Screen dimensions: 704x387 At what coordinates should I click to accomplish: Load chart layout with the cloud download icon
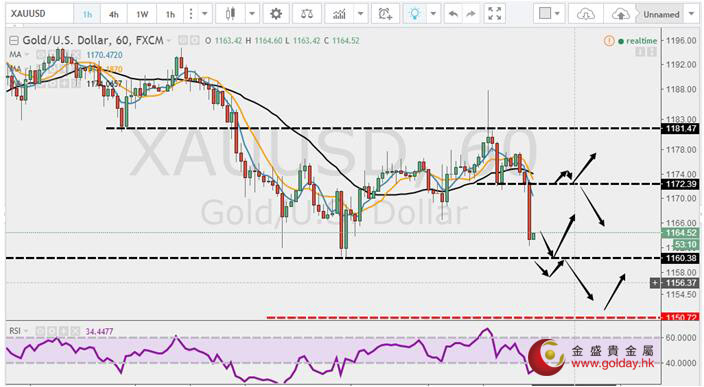point(585,14)
